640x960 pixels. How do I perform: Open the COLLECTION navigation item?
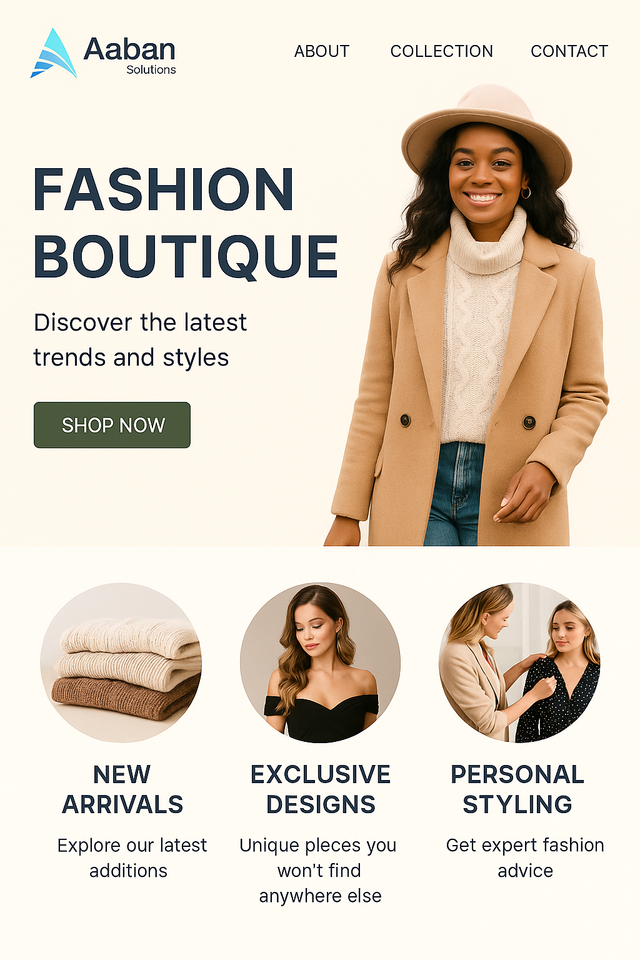click(442, 51)
